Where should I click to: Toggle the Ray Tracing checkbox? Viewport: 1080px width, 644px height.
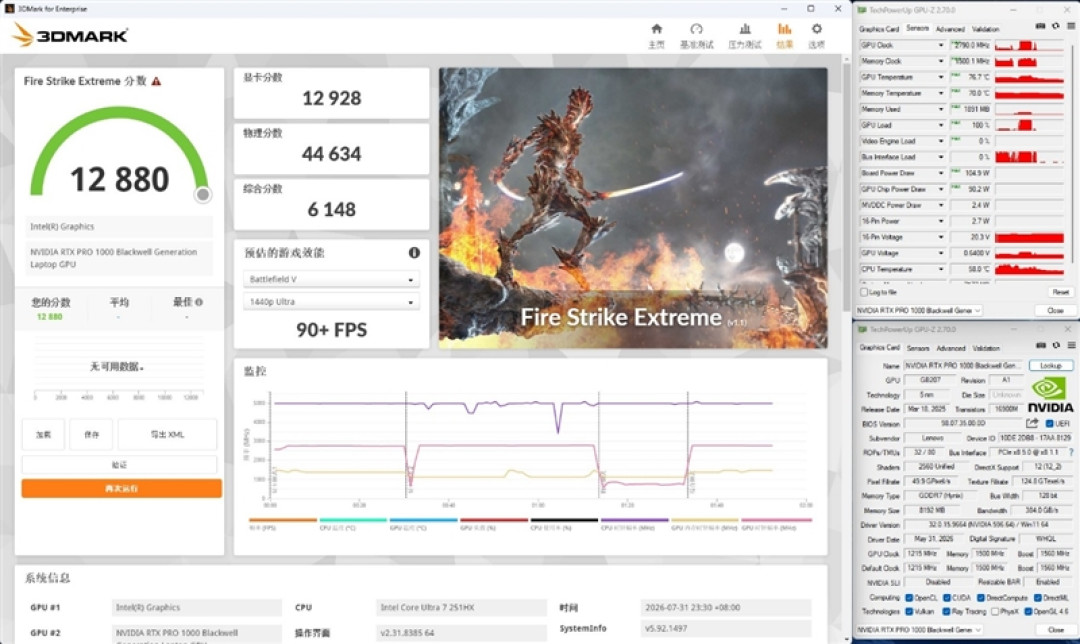point(947,612)
